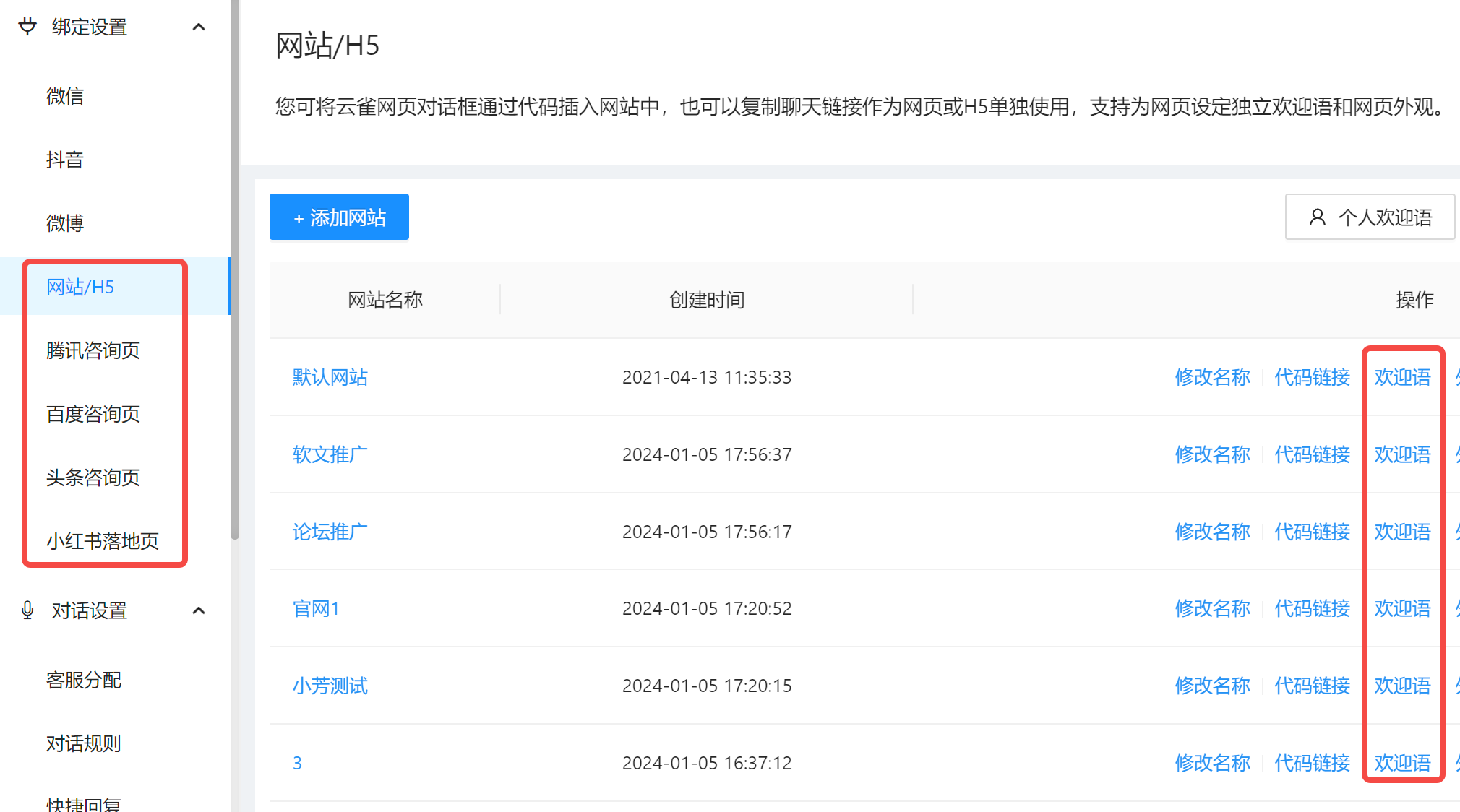Image resolution: width=1460 pixels, height=812 pixels.
Task: Open the 小芳测试 website link
Action: pyautogui.click(x=330, y=686)
